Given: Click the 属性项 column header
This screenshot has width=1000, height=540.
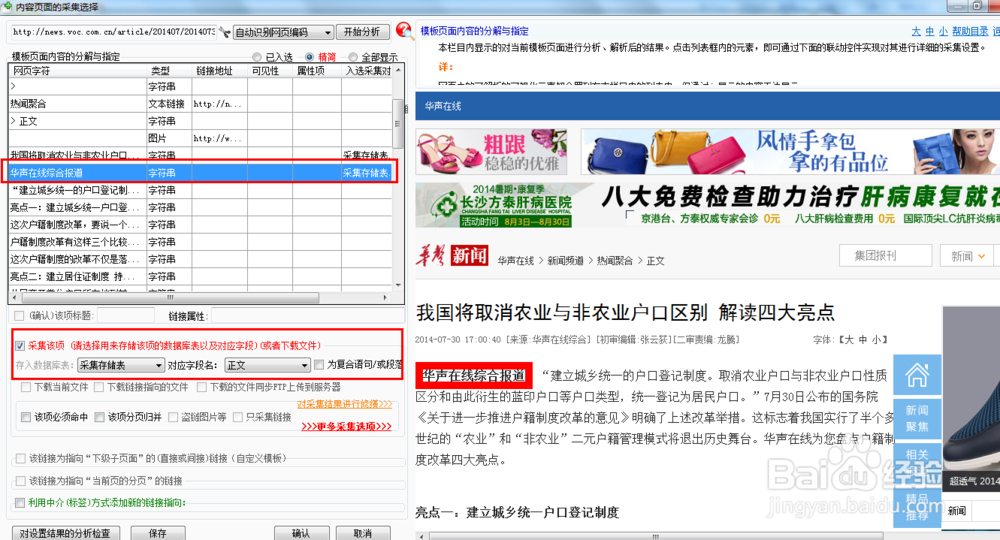Looking at the screenshot, I should (x=317, y=71).
